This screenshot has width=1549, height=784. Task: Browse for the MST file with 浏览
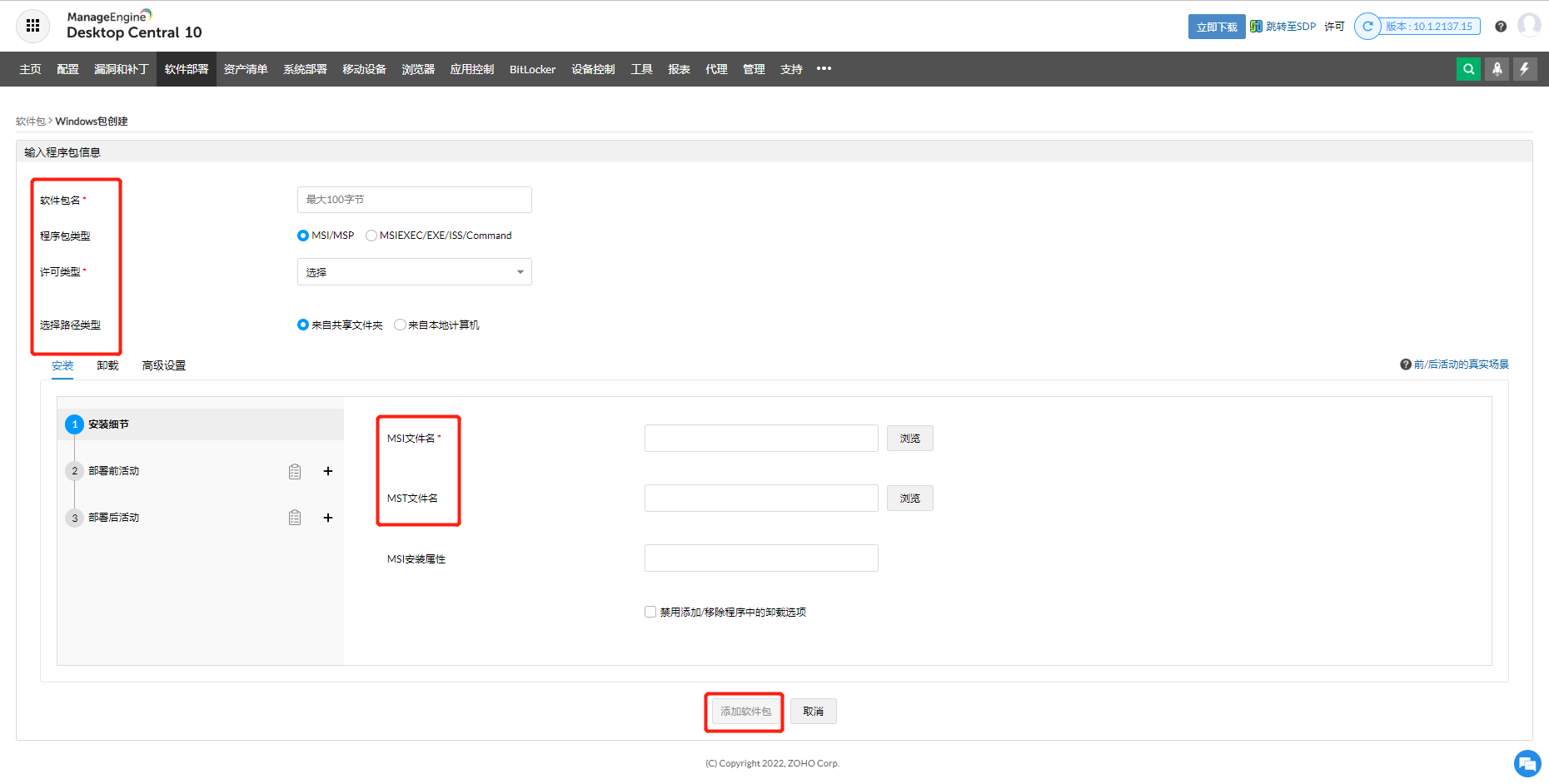point(910,499)
